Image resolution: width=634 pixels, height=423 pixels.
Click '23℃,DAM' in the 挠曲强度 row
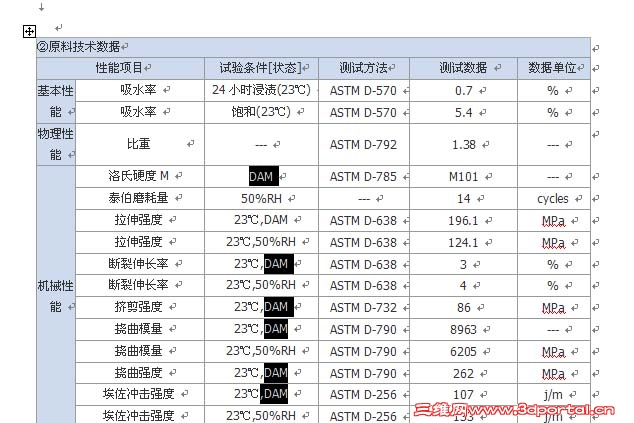pos(261,372)
